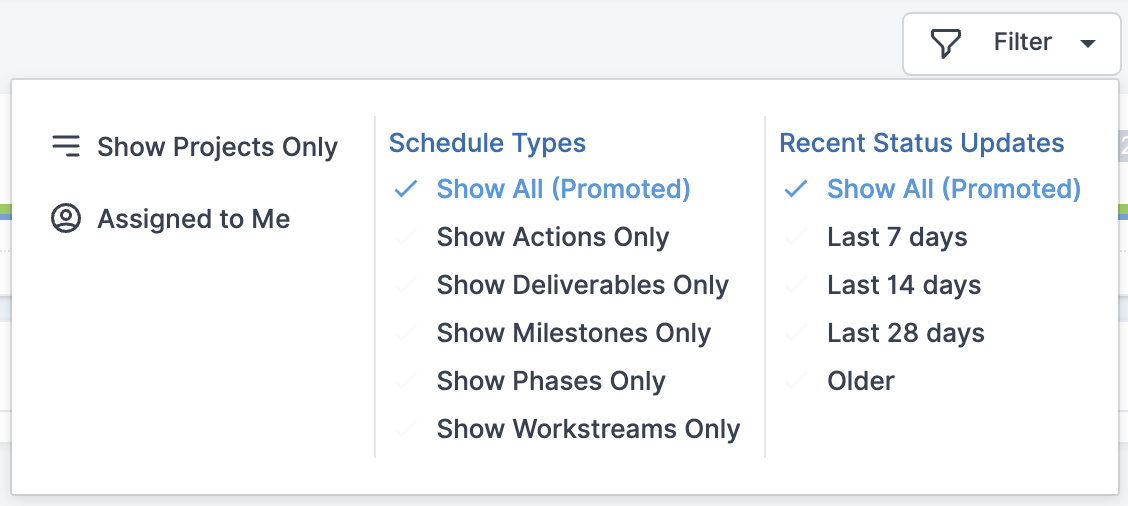The width and height of the screenshot is (1128, 506).
Task: Click the funnel icon beside Filter
Action: coord(945,43)
